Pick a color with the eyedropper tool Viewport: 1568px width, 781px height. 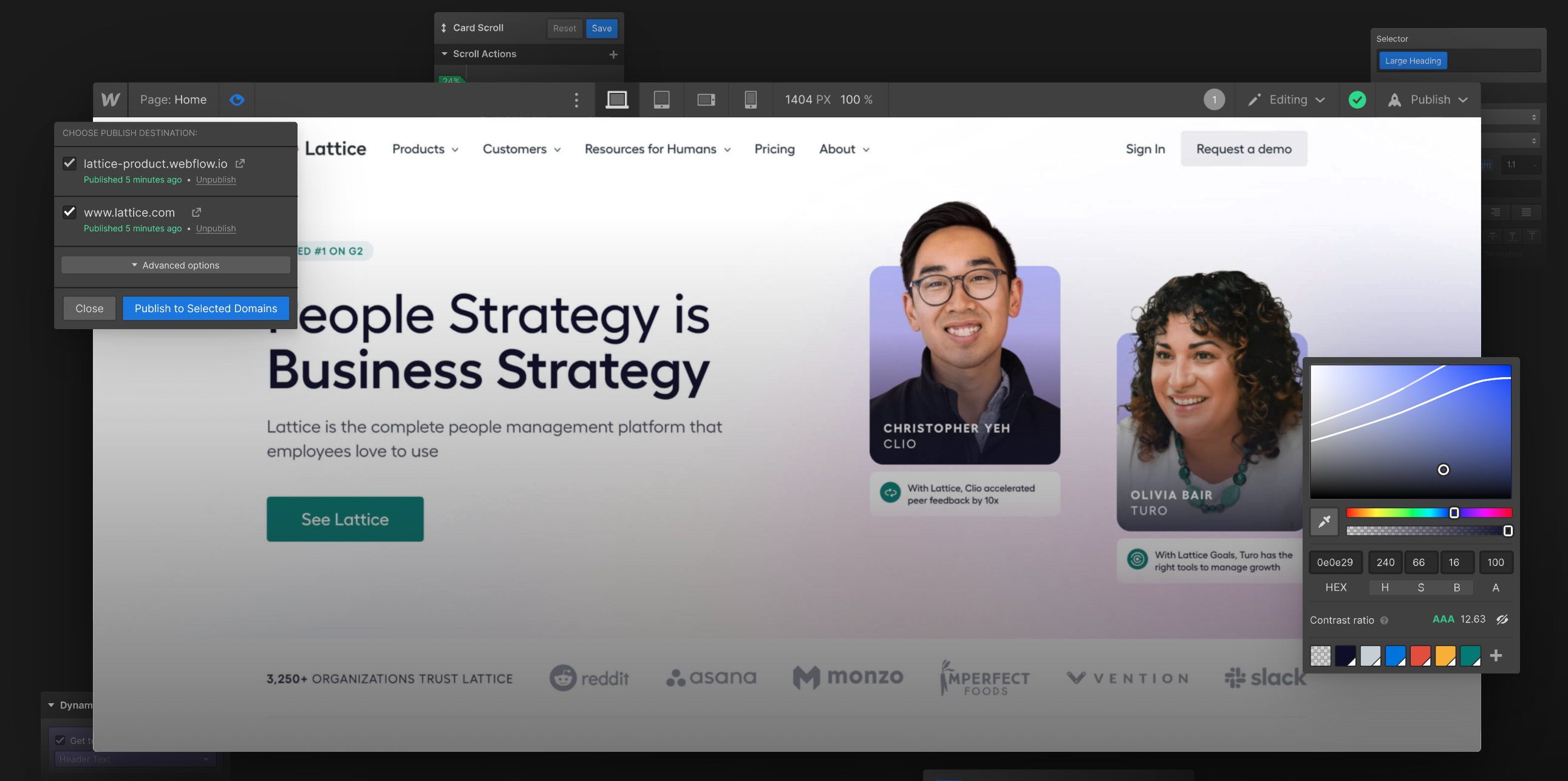pos(1324,521)
